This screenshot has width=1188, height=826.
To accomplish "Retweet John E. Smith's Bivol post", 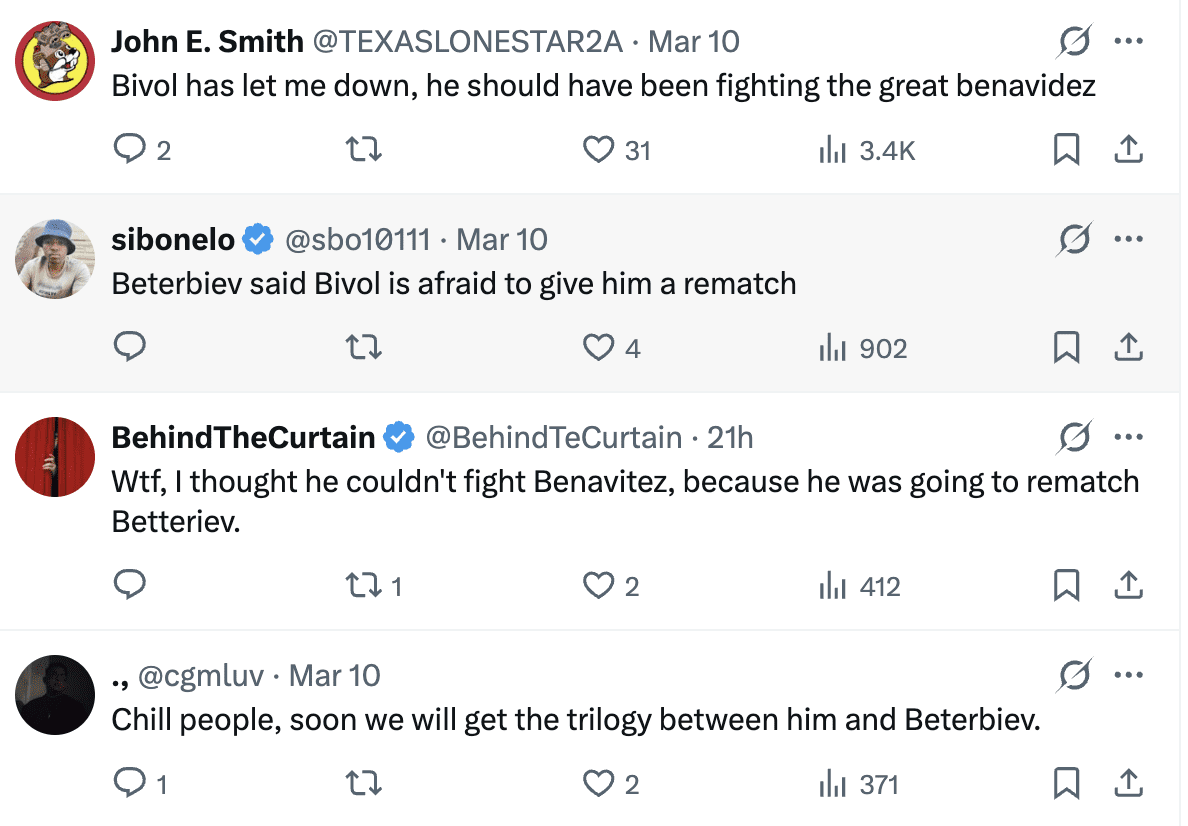I will pyautogui.click(x=363, y=150).
